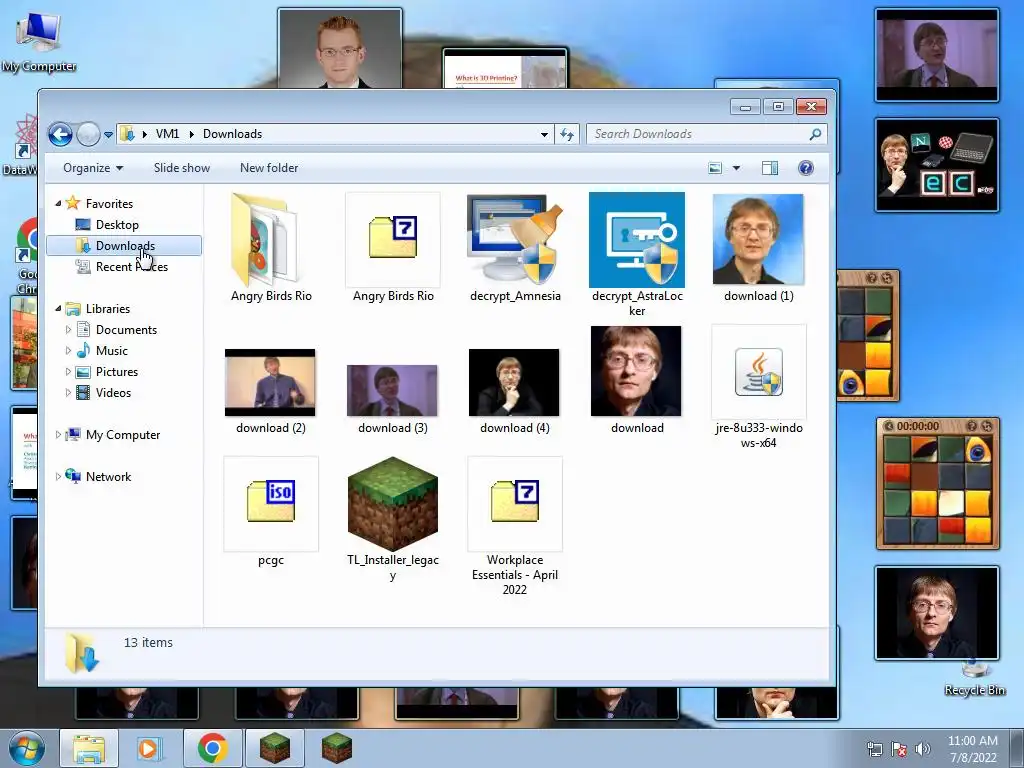This screenshot has height=768, width=1024.
Task: Select the decrypt_AstraLocker file icon
Action: tap(637, 240)
